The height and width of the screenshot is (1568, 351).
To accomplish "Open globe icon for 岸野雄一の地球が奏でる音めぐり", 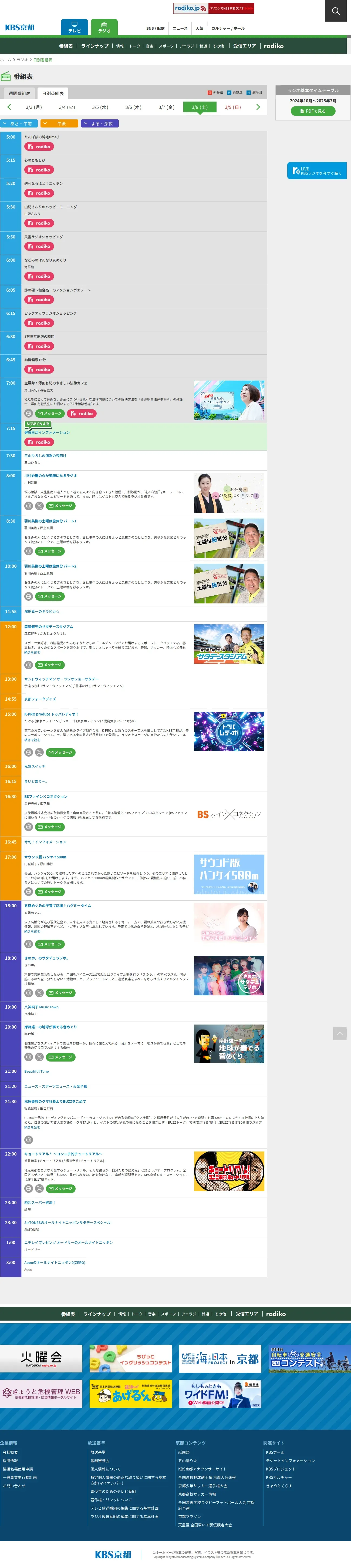I will pyautogui.click(x=29, y=1057).
